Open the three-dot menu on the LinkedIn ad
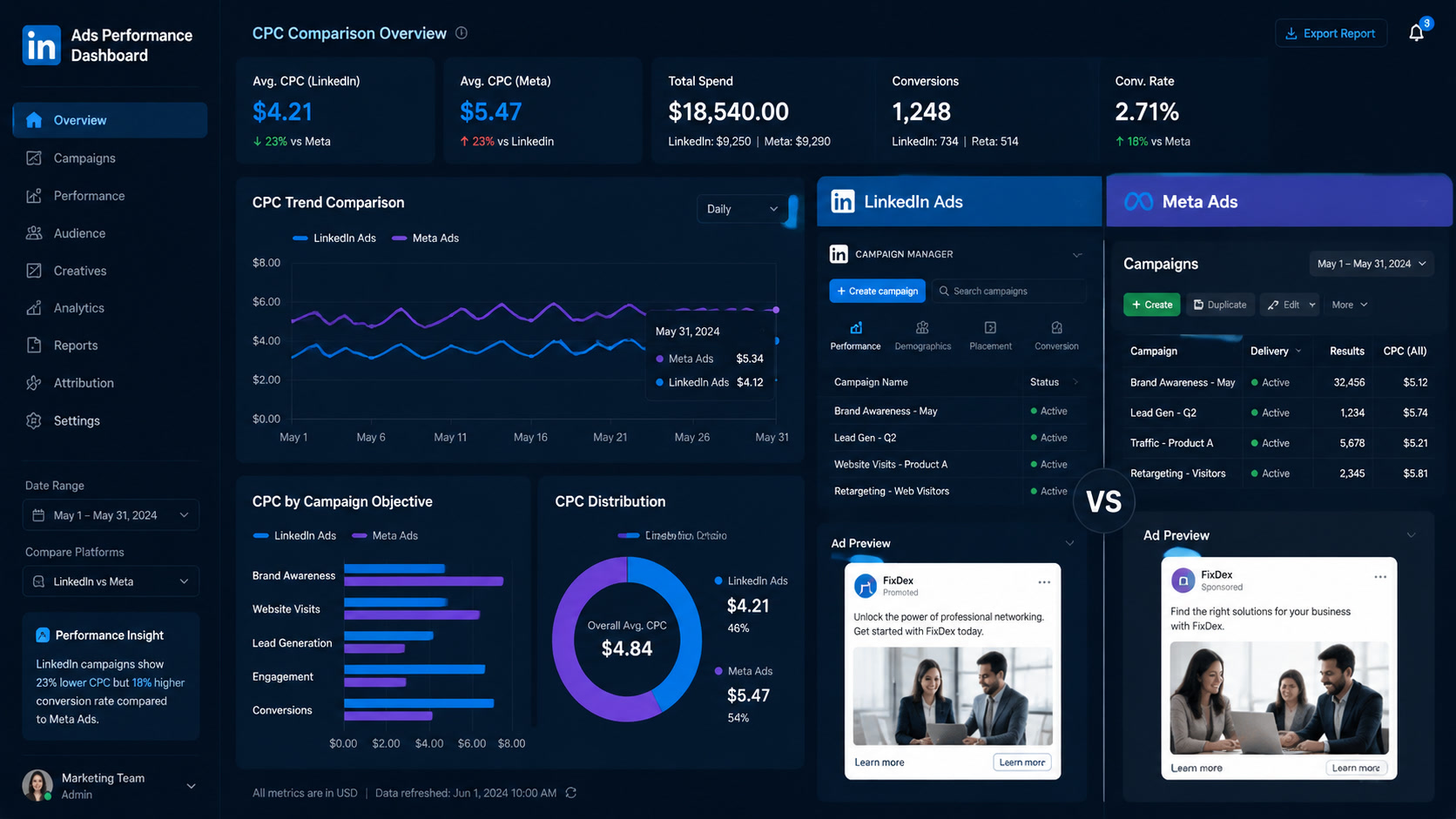The image size is (1456, 819). [1044, 581]
